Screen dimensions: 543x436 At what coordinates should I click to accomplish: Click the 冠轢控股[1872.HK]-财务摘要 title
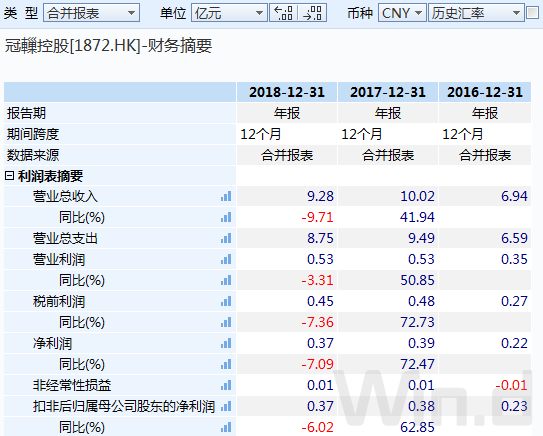point(108,46)
